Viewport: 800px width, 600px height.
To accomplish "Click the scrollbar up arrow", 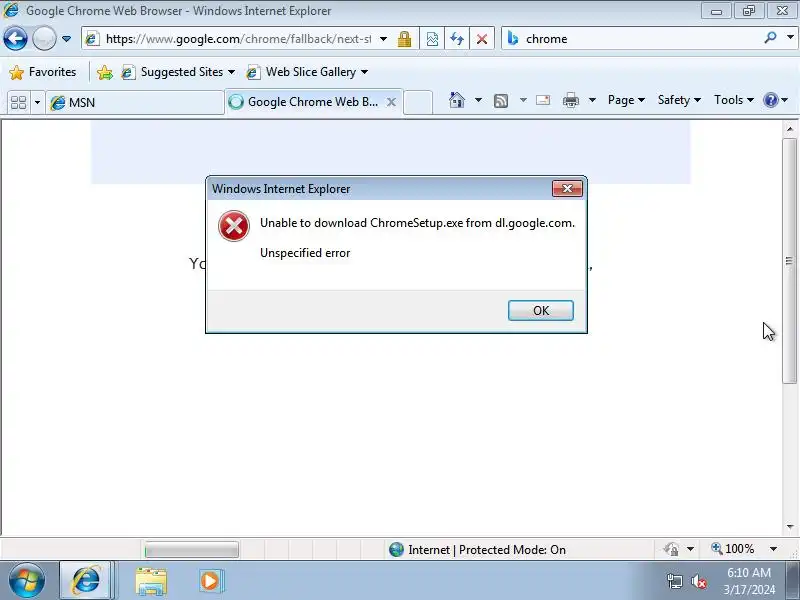I will [790, 129].
